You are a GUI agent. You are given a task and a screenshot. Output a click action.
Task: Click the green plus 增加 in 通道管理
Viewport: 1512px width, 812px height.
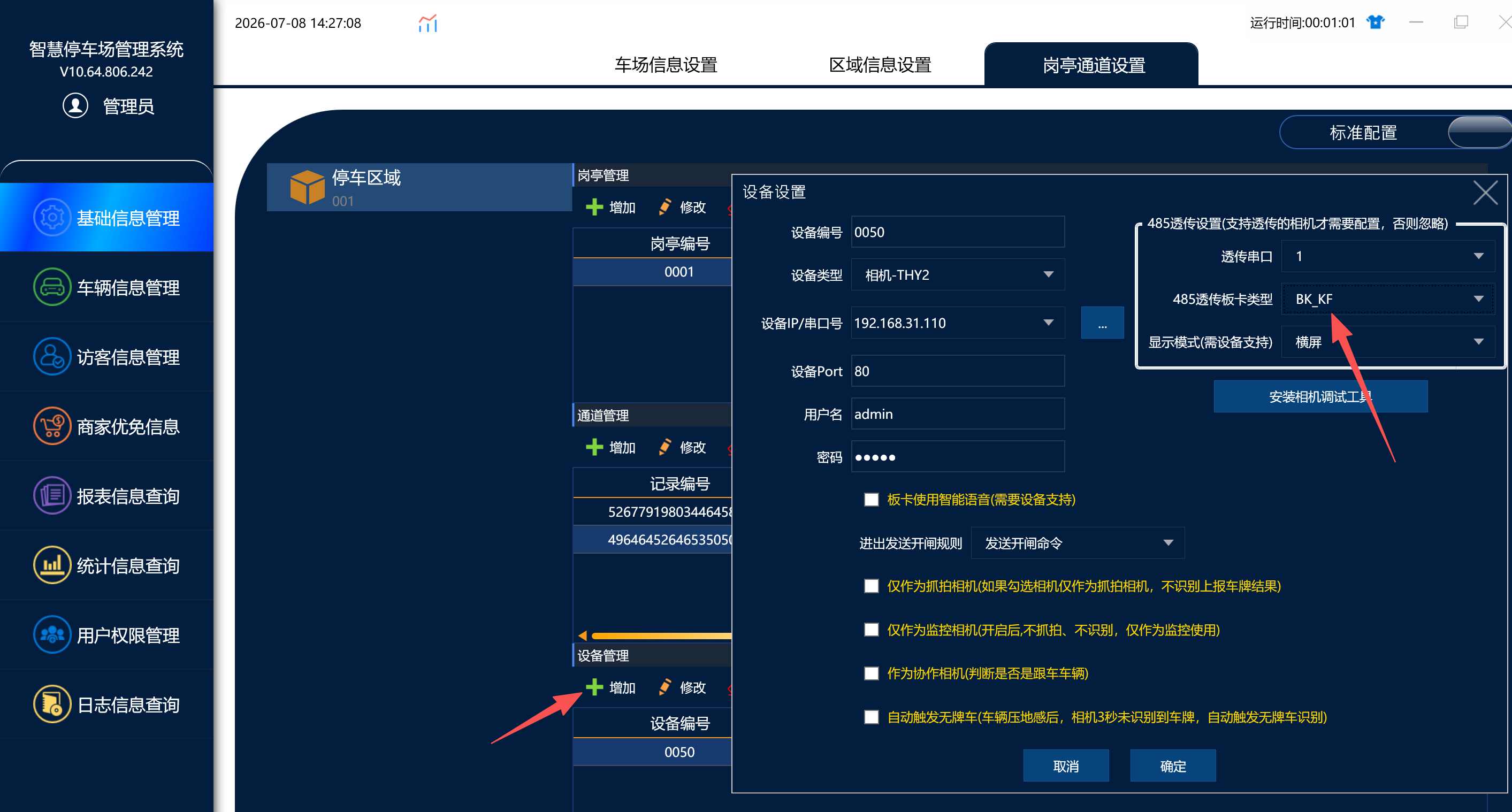coord(610,447)
